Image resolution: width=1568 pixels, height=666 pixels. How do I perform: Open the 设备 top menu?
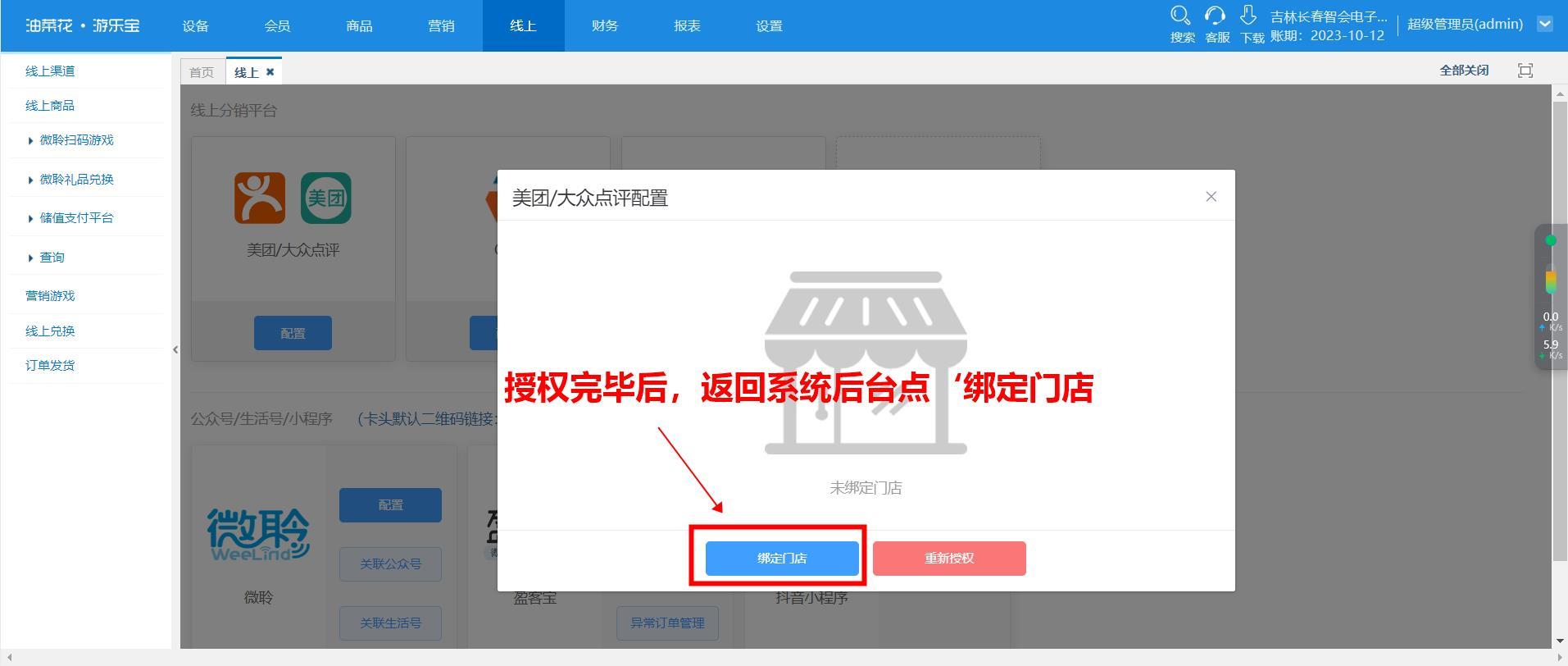click(x=196, y=25)
